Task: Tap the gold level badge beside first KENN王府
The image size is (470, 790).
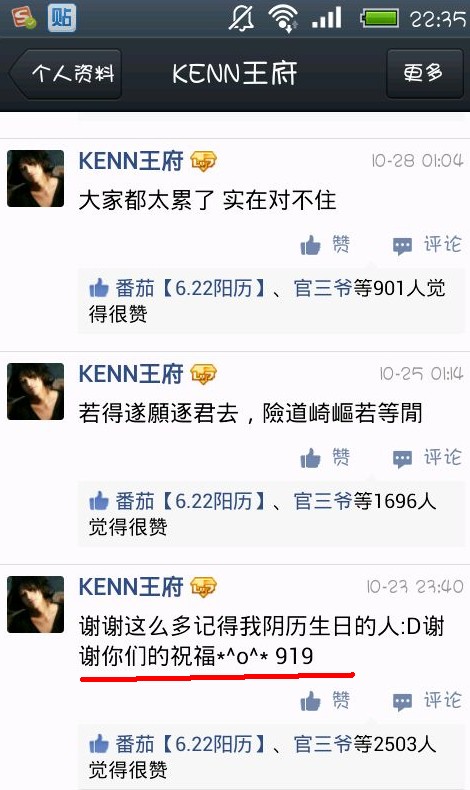Action: 203,162
